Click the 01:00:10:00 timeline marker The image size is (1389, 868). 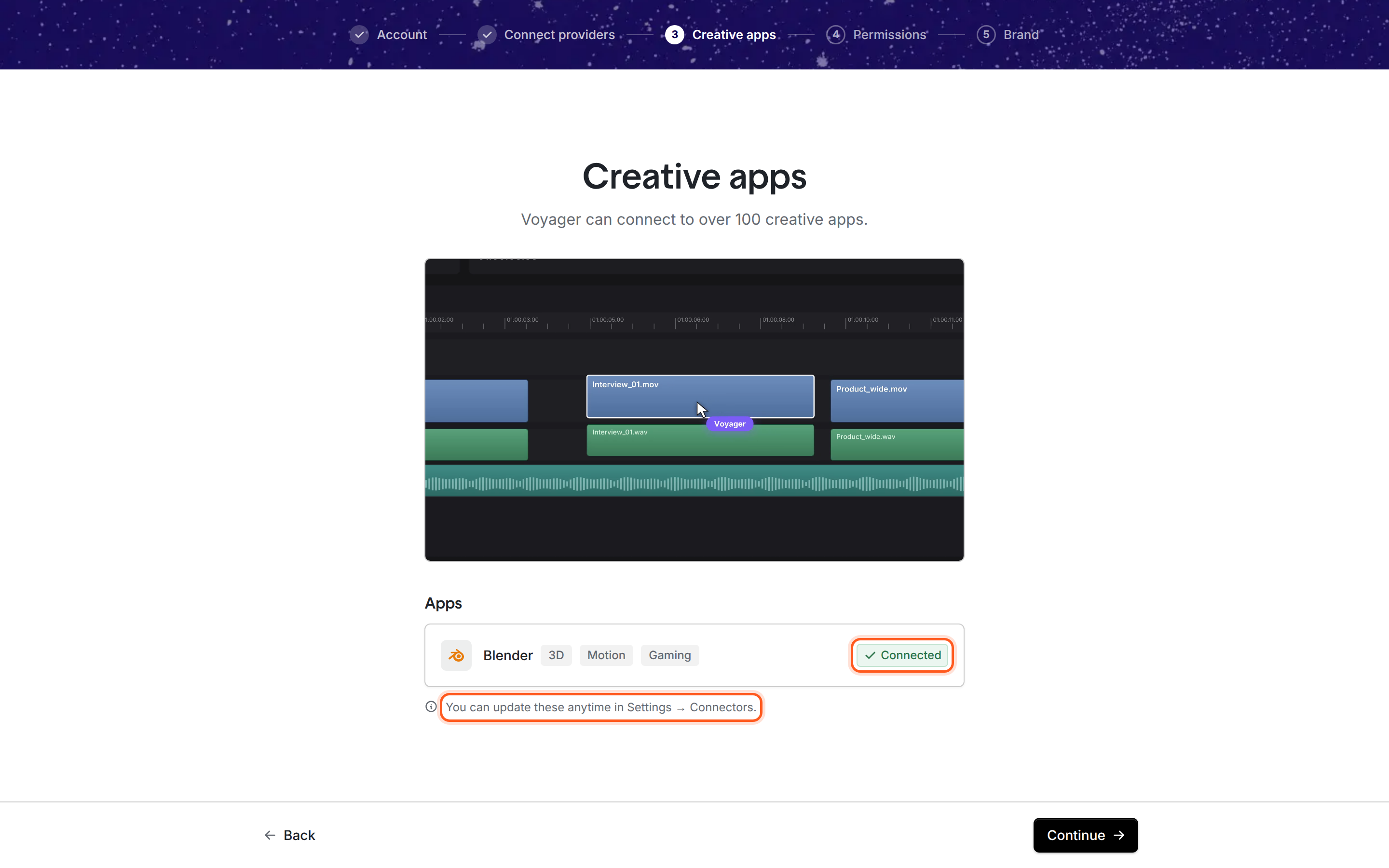point(863,320)
